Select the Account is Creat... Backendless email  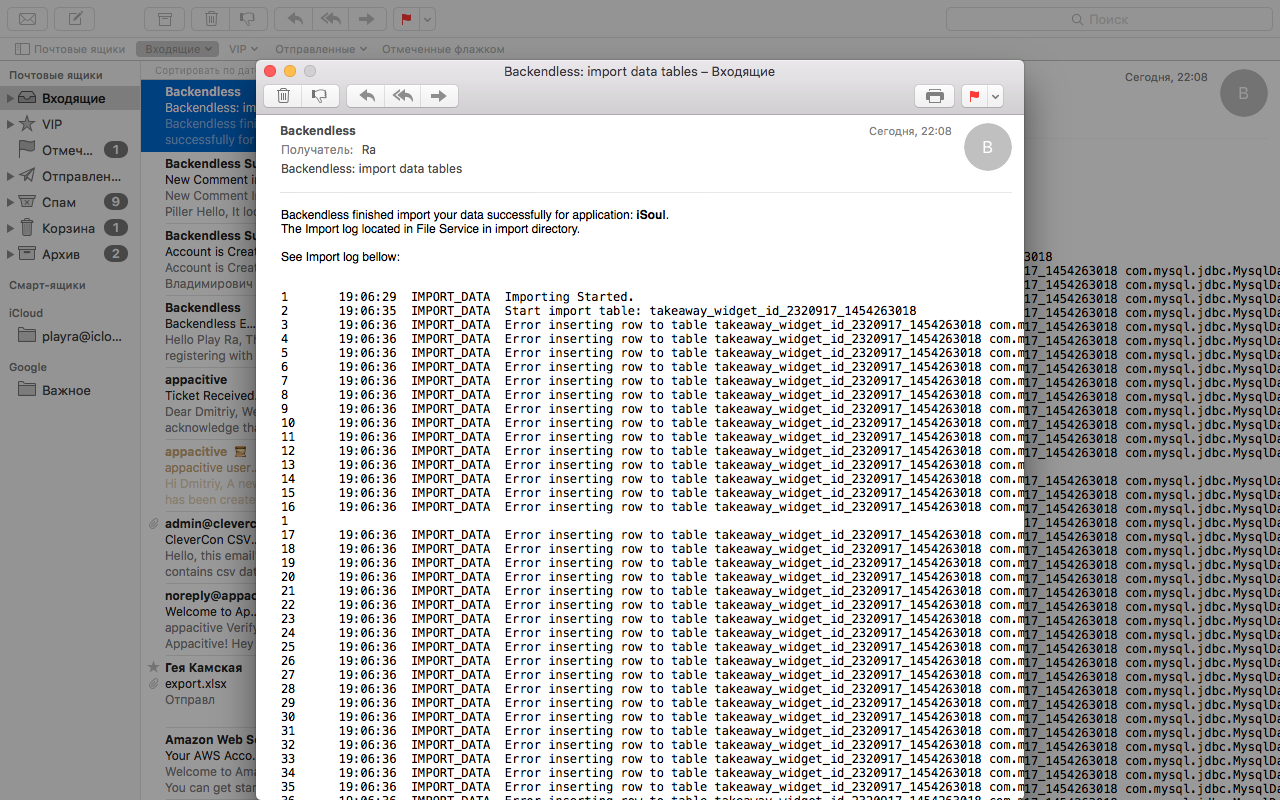pyautogui.click(x=198, y=260)
